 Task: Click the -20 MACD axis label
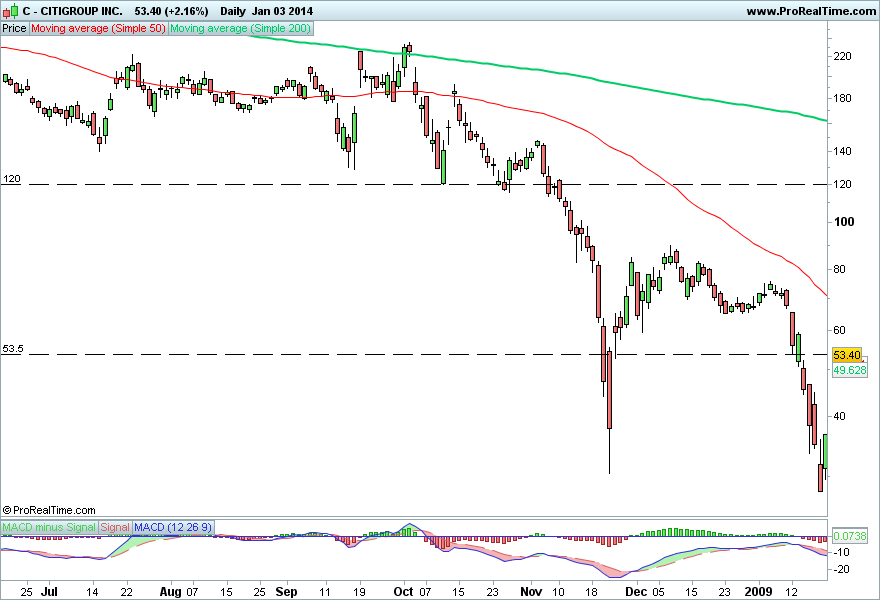(x=841, y=569)
